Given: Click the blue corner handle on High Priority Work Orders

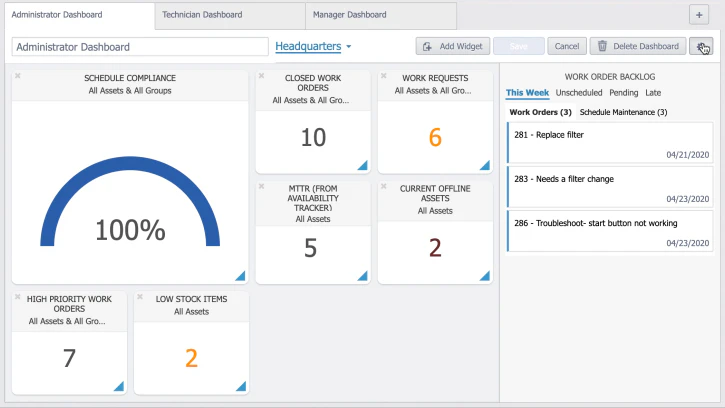Looking at the screenshot, I should pyautogui.click(x=119, y=386).
